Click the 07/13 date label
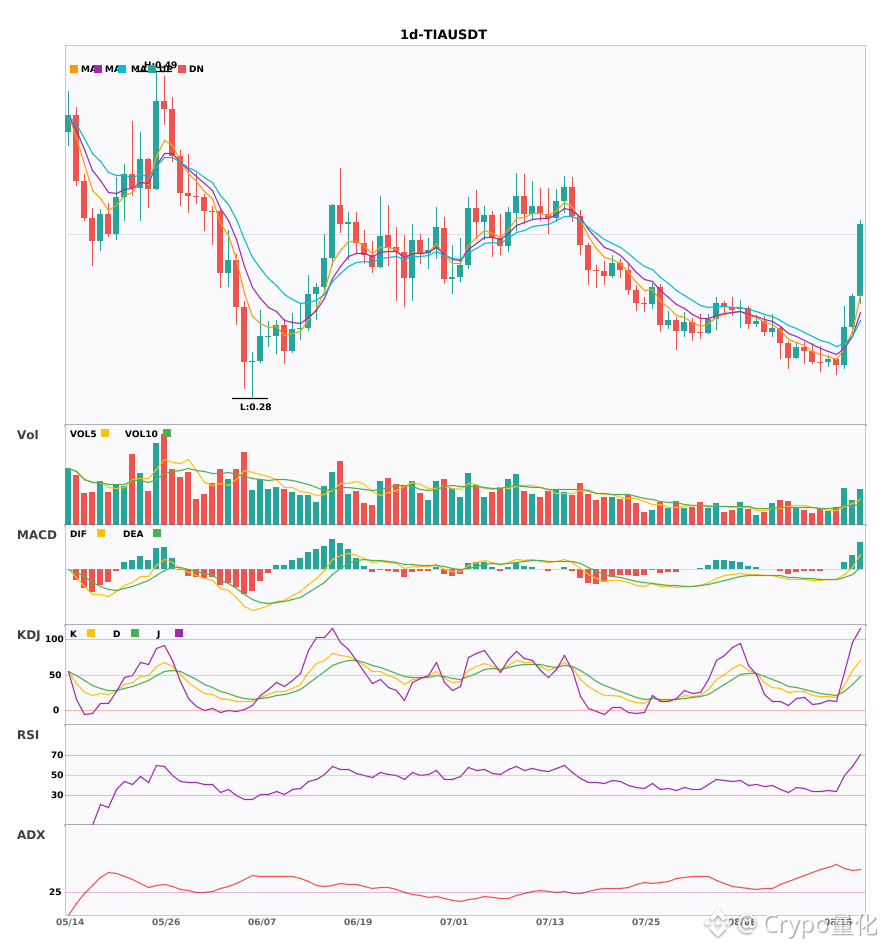The width and height of the screenshot is (885, 950). click(550, 922)
